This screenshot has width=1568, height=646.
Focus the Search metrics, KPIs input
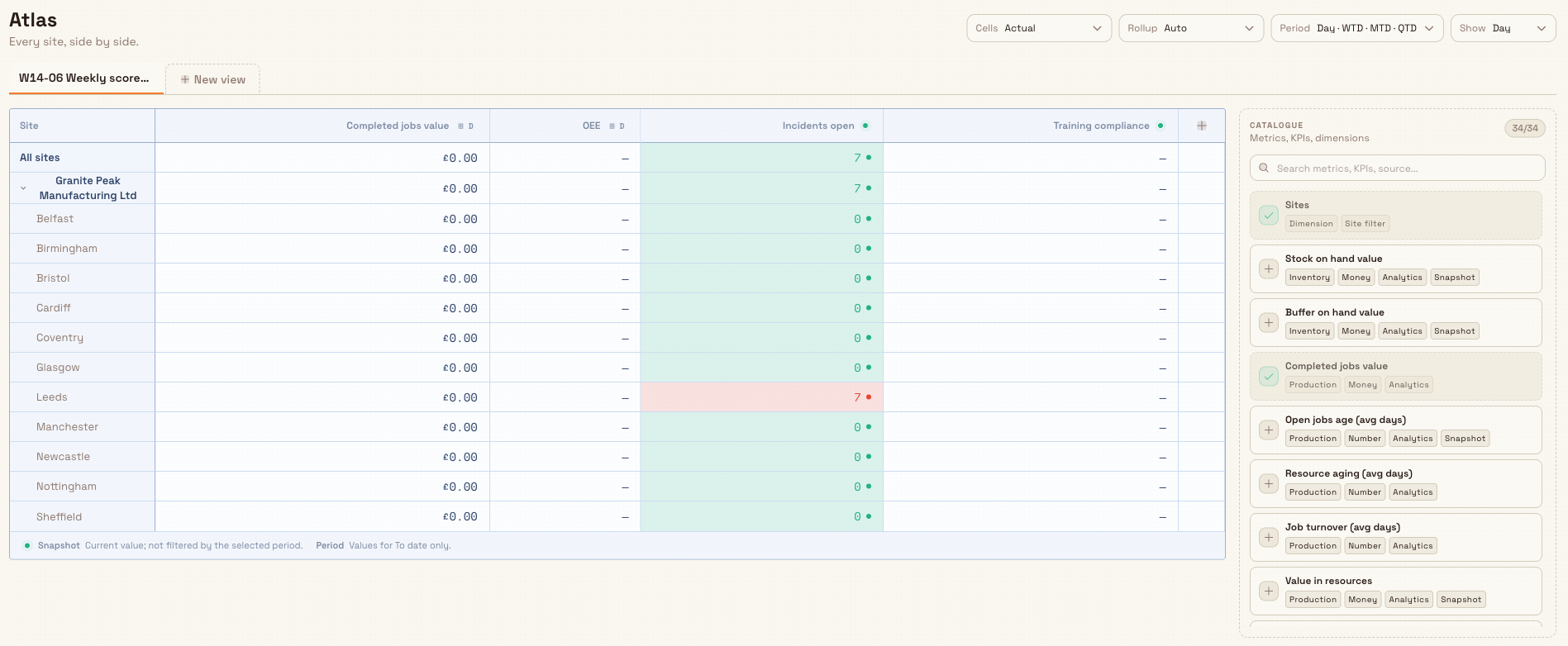pyautogui.click(x=1397, y=168)
